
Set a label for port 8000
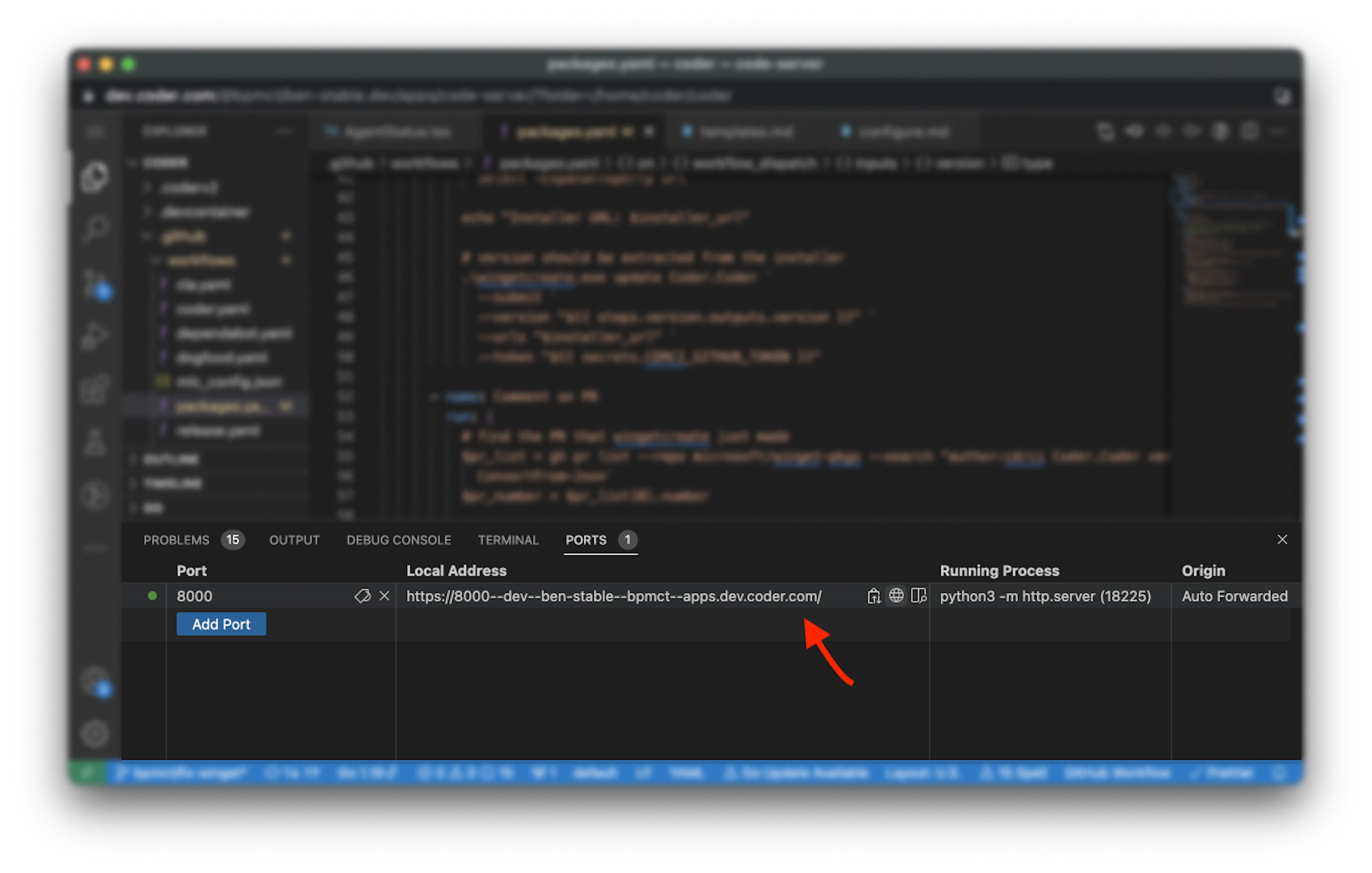(x=362, y=596)
